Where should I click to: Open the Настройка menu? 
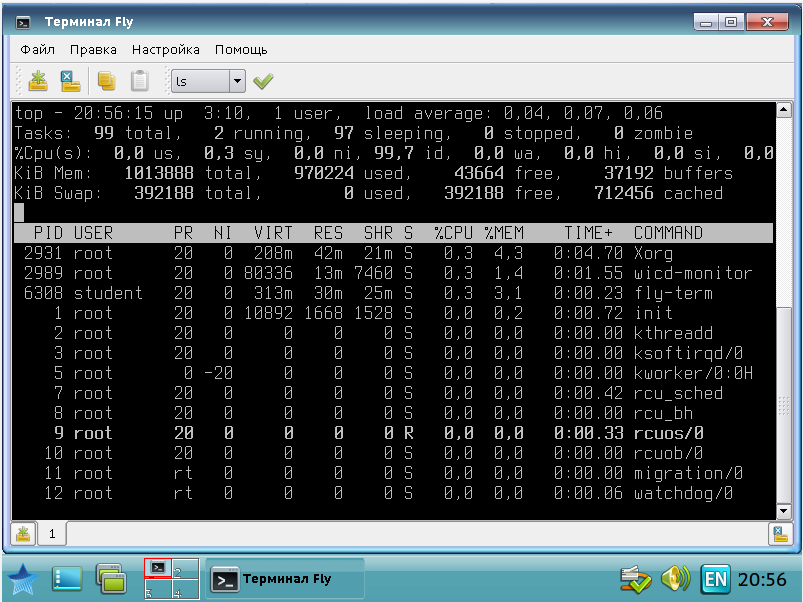[x=165, y=50]
